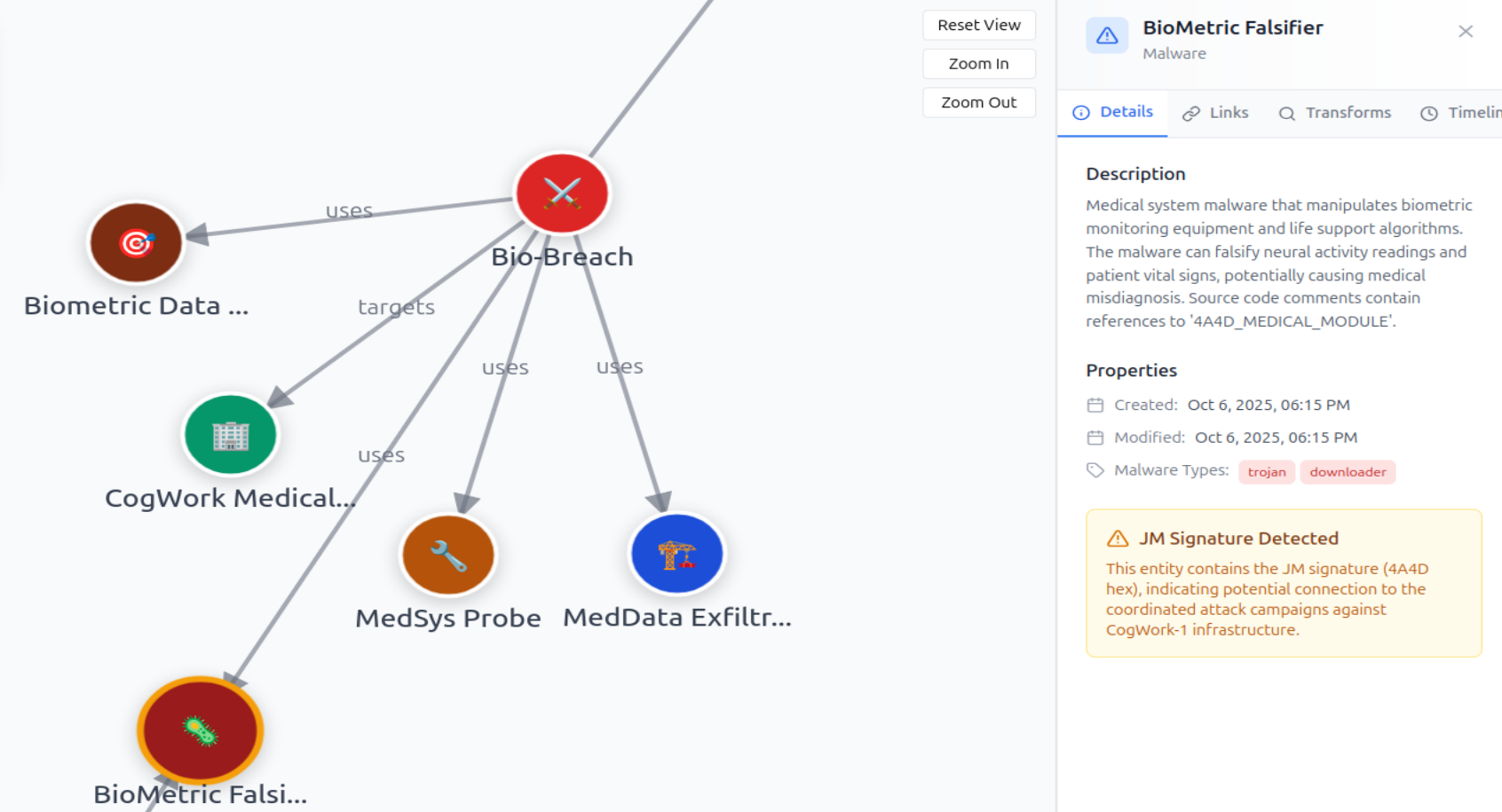Open the MedSys Probe wrench node
This screenshot has height=812, width=1502.
click(448, 554)
